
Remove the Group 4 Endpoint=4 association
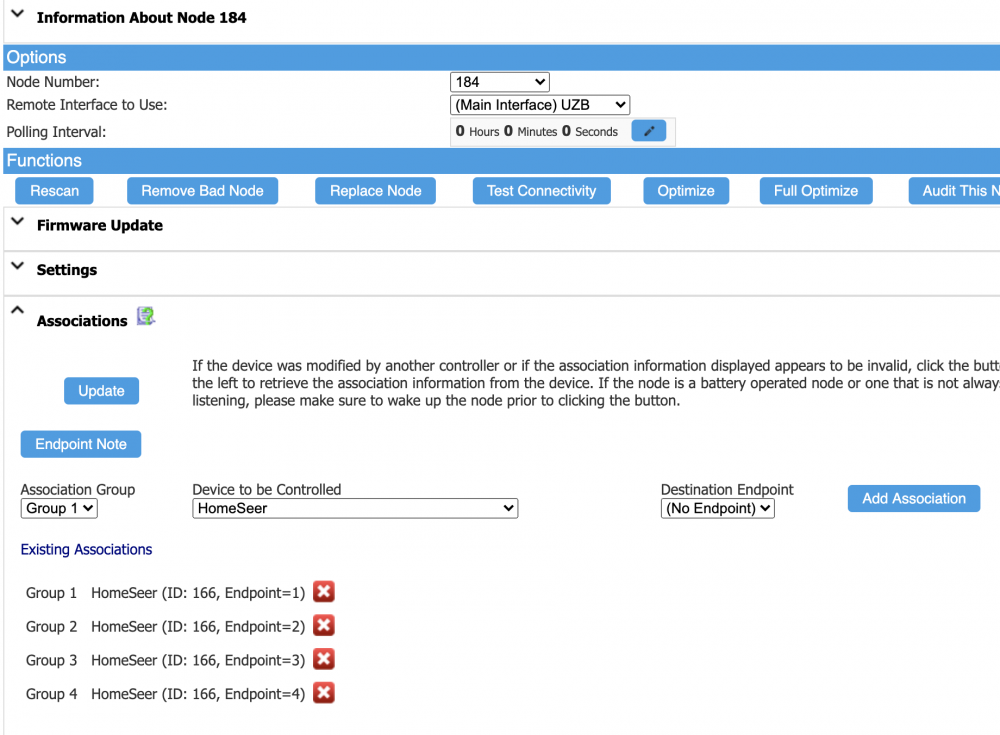tap(323, 693)
